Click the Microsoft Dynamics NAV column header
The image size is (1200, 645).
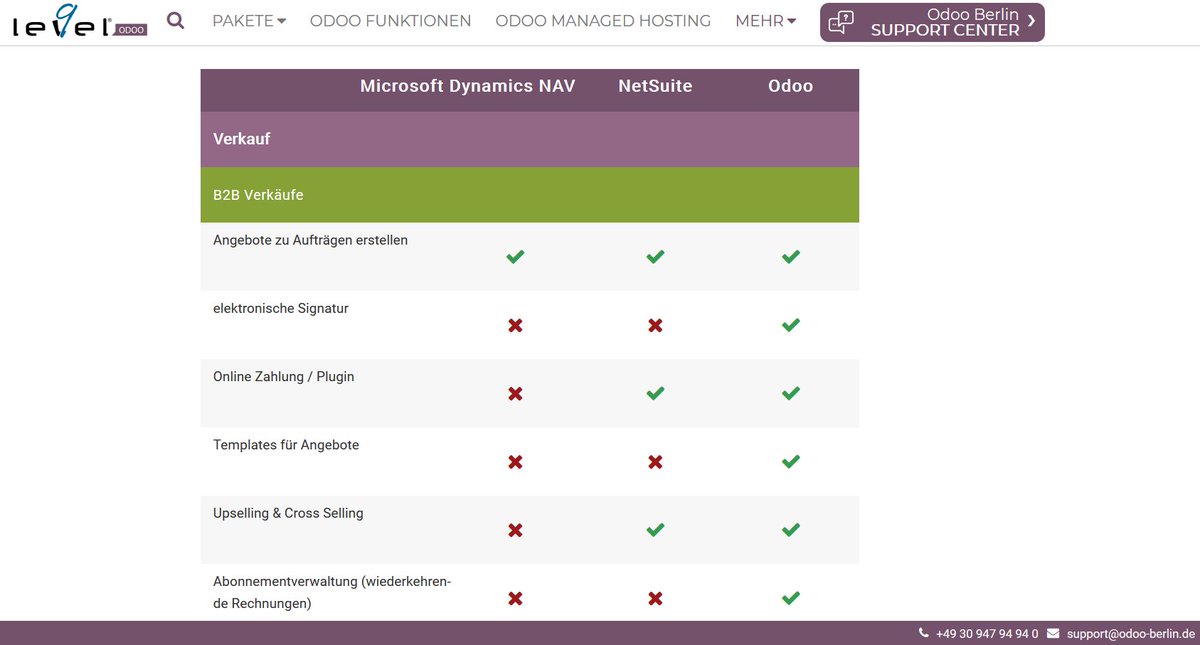point(468,86)
